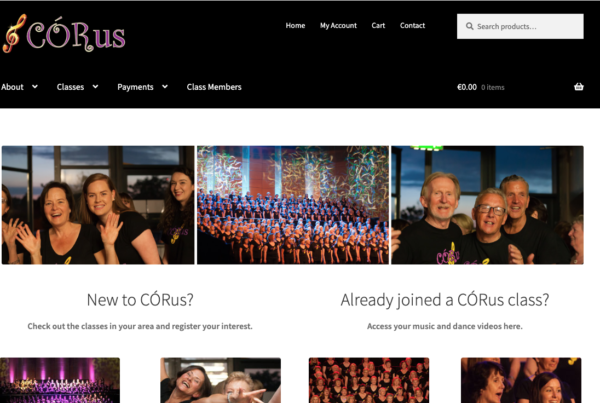
Task: Open the purple-lit stage concert thumbnail
Action: [60, 380]
